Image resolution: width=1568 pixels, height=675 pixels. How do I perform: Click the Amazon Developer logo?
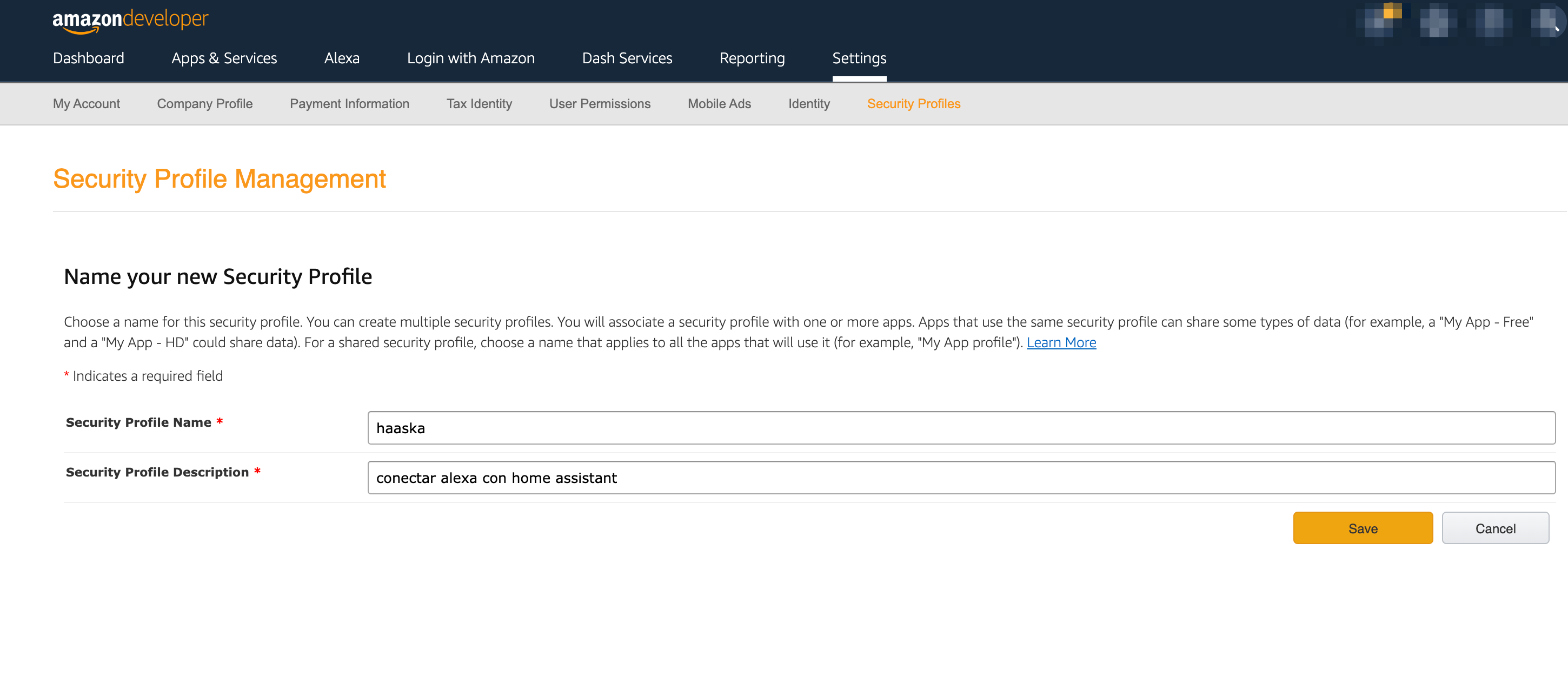pyautogui.click(x=130, y=19)
